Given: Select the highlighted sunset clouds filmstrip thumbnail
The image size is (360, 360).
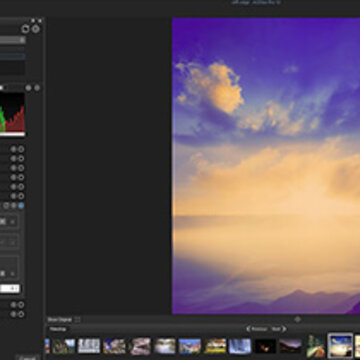Looking at the screenshot, I should click(x=340, y=345).
